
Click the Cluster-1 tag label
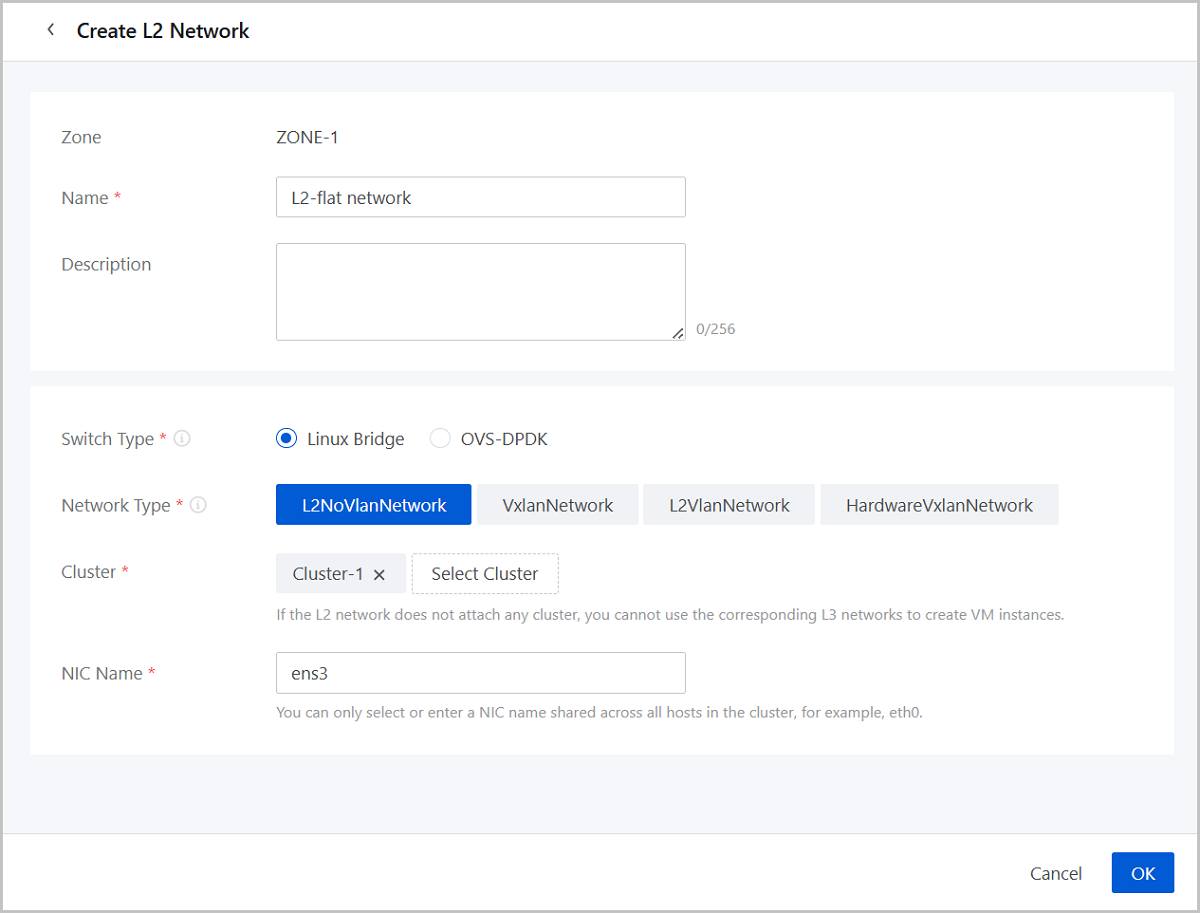[327, 574]
